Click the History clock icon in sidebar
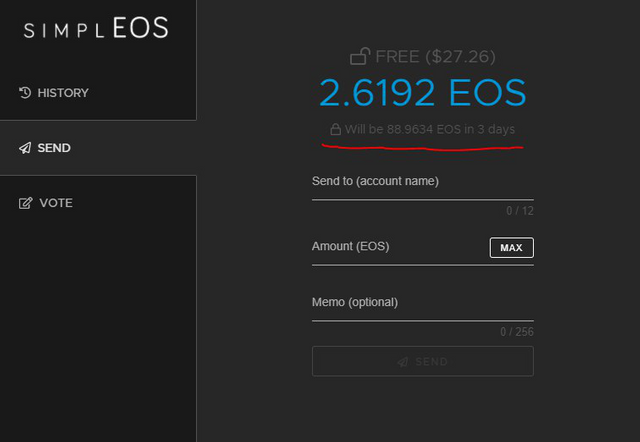The image size is (640, 442). coord(26,93)
